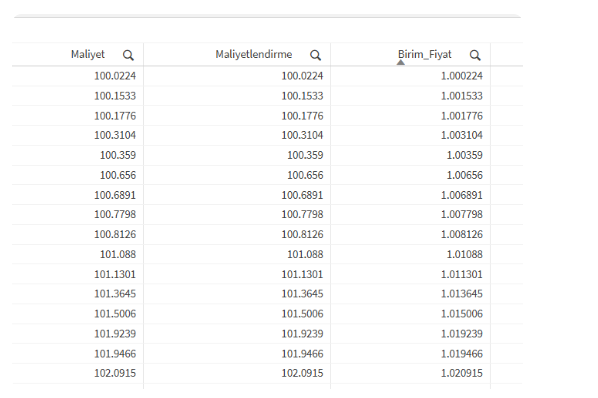598x398 pixels.
Task: Select the Birim_Fiyat value 1.001533
Action: tap(462, 96)
